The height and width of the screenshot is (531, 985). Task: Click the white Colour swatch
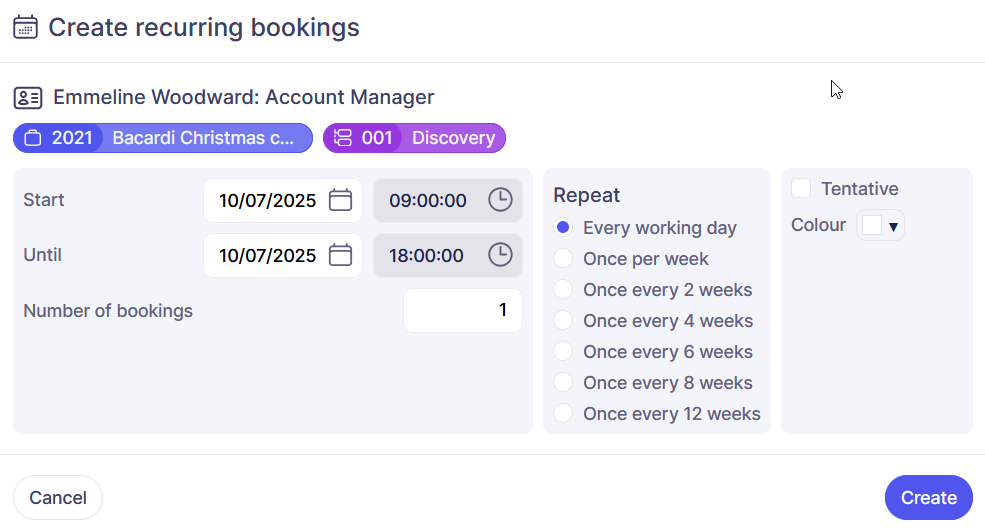click(x=872, y=226)
